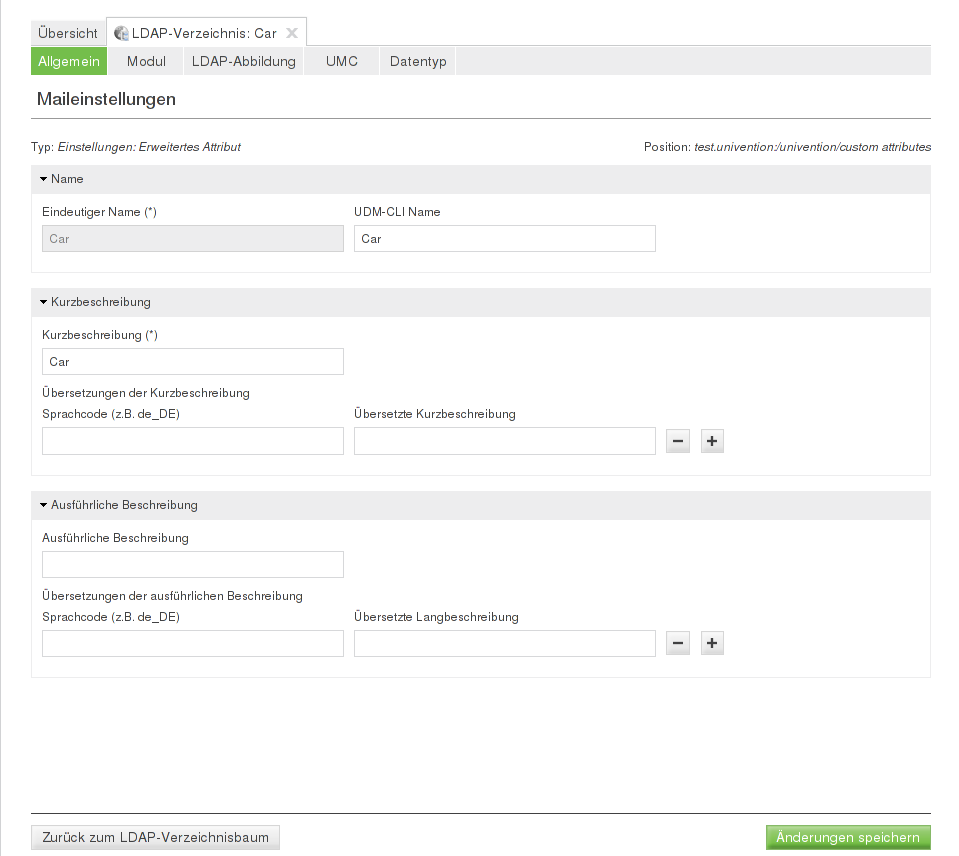Add a Langbeschreibung translation row with plus
This screenshot has width=959, height=856.
(x=712, y=643)
